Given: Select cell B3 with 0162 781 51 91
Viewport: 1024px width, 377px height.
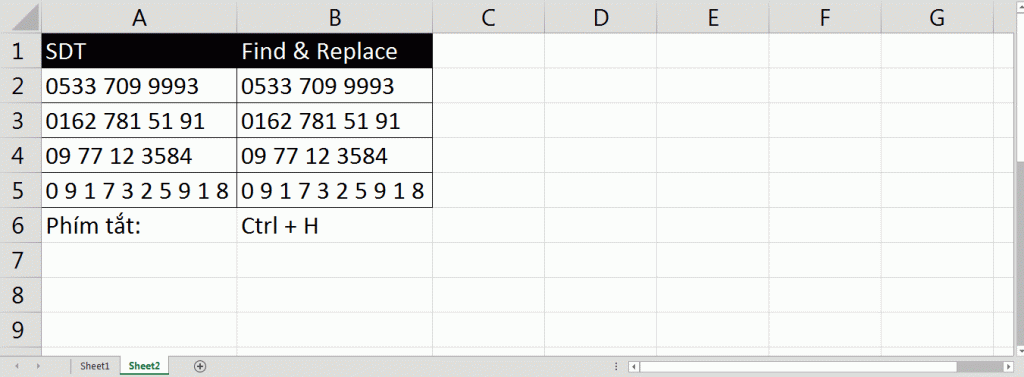Looking at the screenshot, I should tap(334, 121).
